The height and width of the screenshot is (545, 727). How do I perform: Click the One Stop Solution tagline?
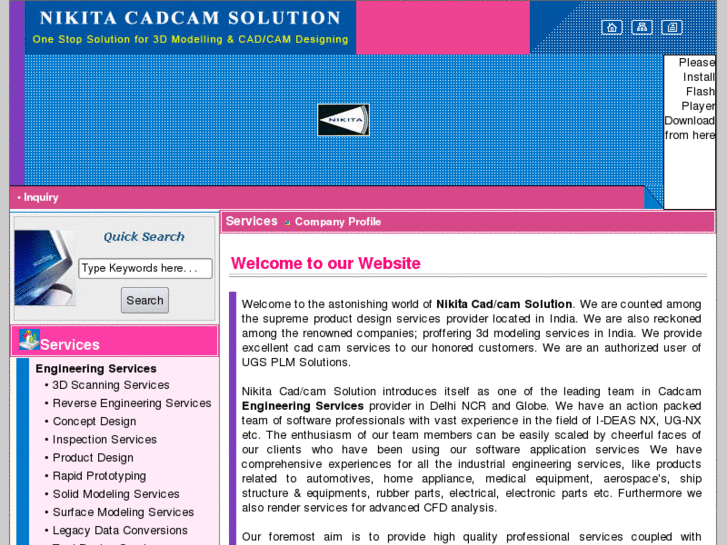[x=190, y=39]
